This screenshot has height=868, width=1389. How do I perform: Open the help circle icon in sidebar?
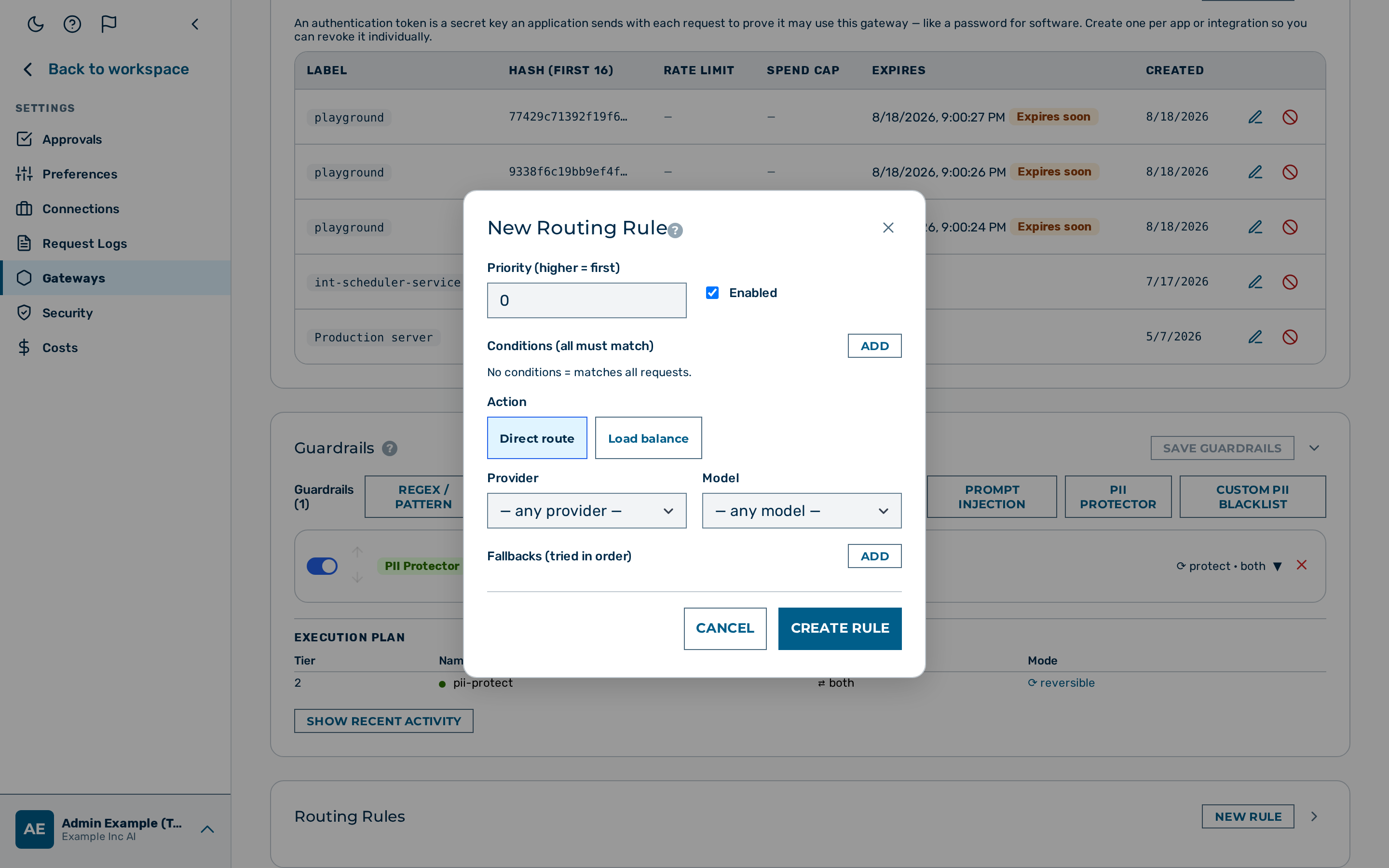72,24
